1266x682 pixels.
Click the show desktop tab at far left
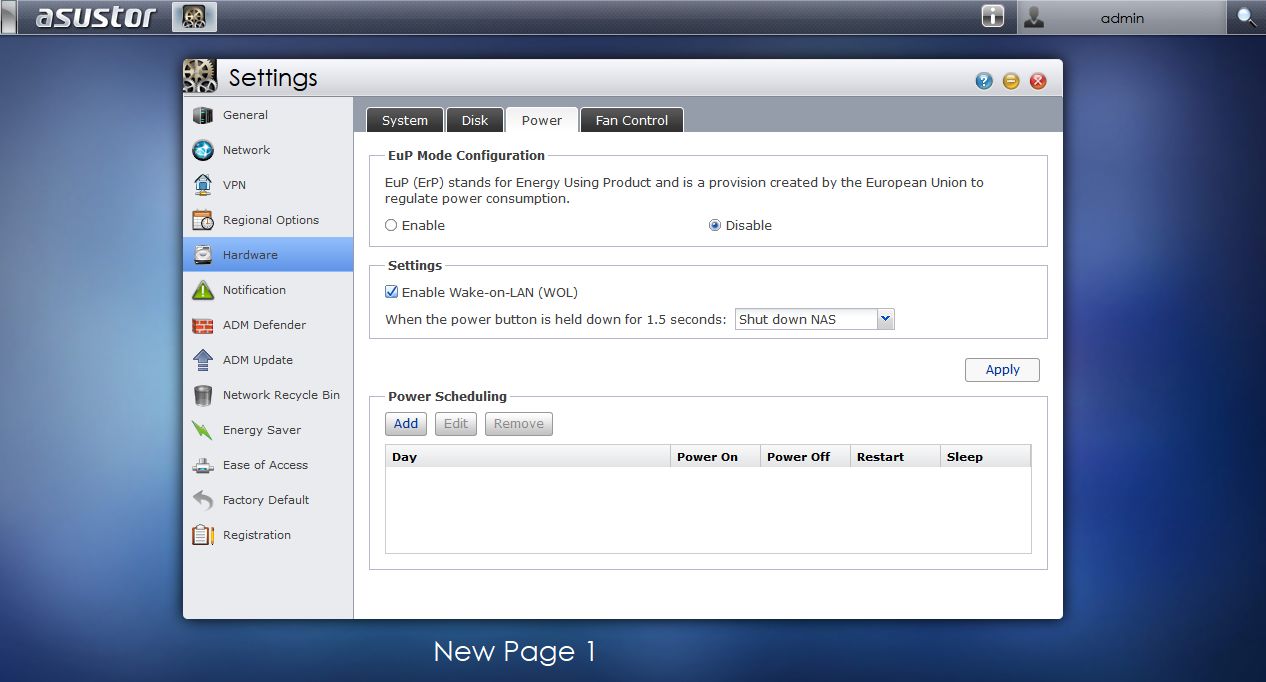9,17
